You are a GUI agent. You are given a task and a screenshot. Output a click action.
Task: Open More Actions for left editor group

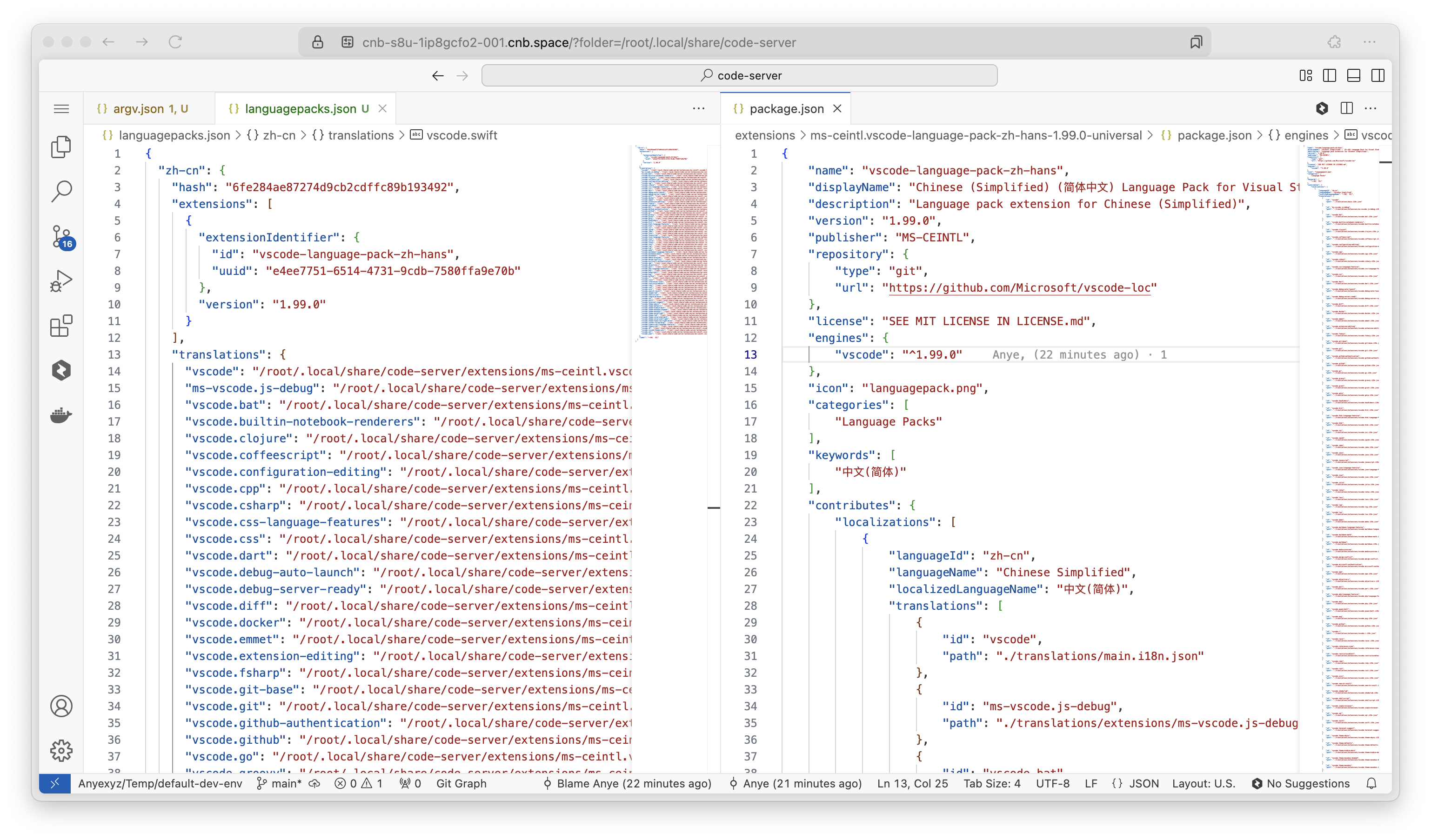[x=698, y=108]
